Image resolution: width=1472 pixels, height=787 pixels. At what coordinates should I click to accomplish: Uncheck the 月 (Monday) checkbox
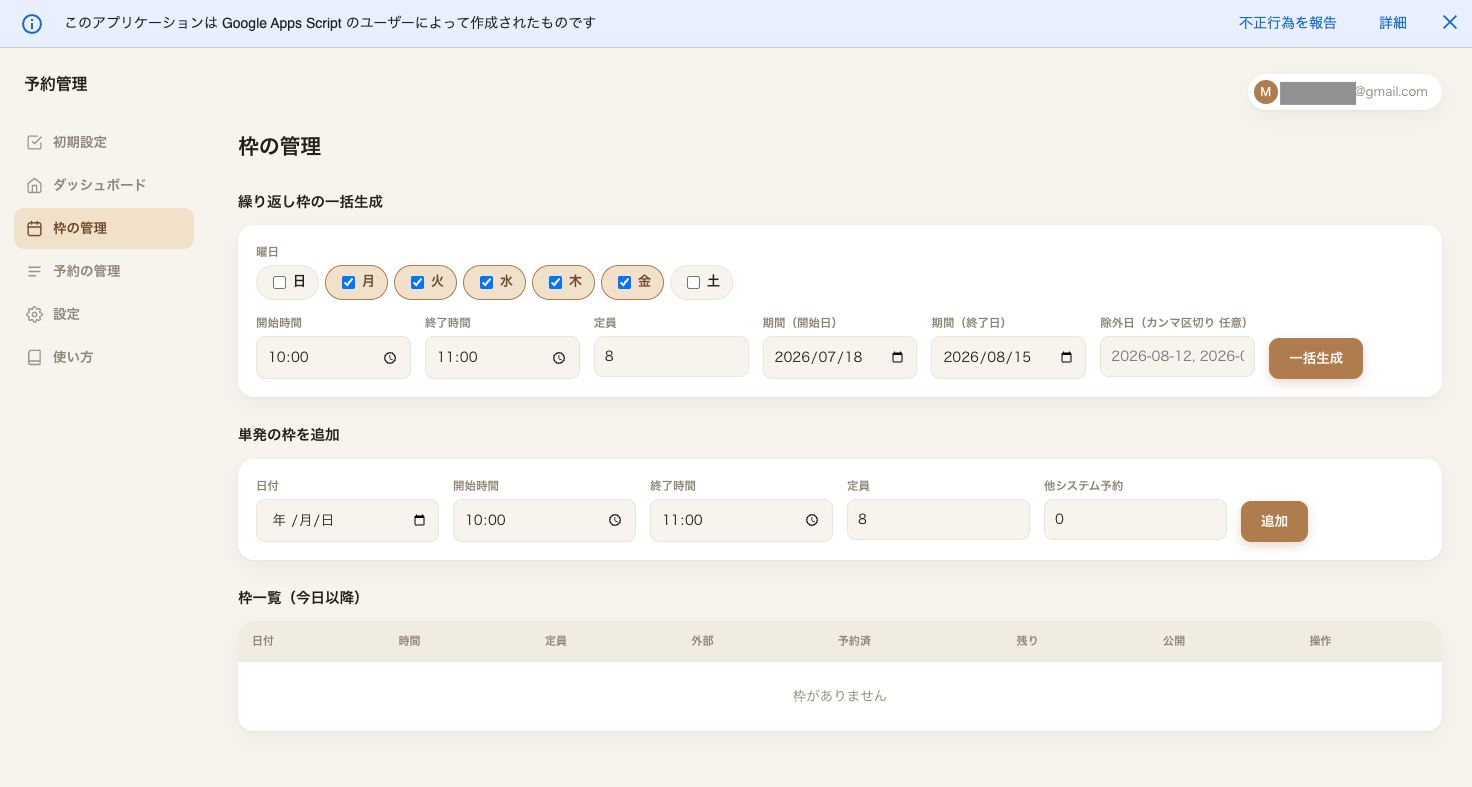[348, 282]
